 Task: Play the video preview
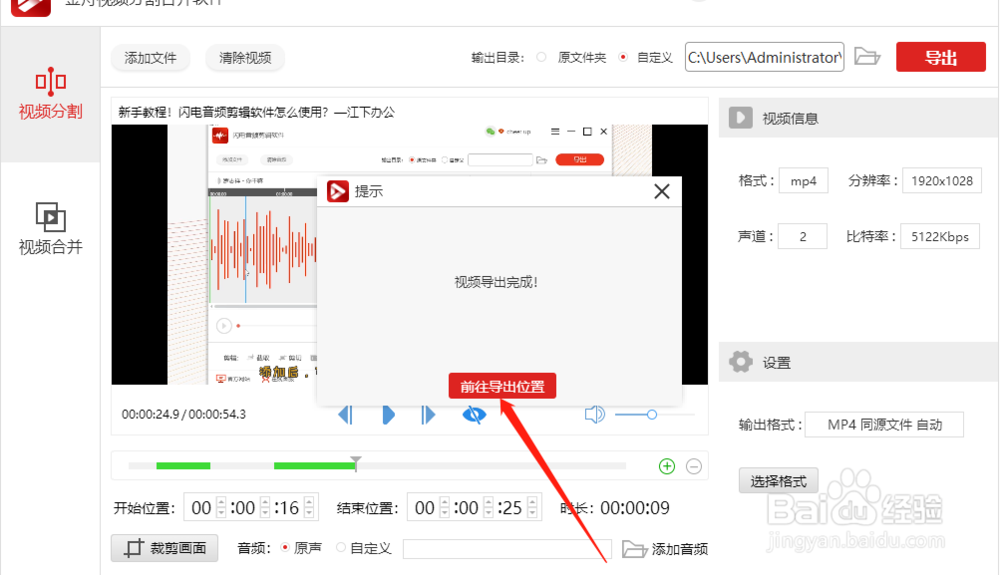[x=388, y=415]
